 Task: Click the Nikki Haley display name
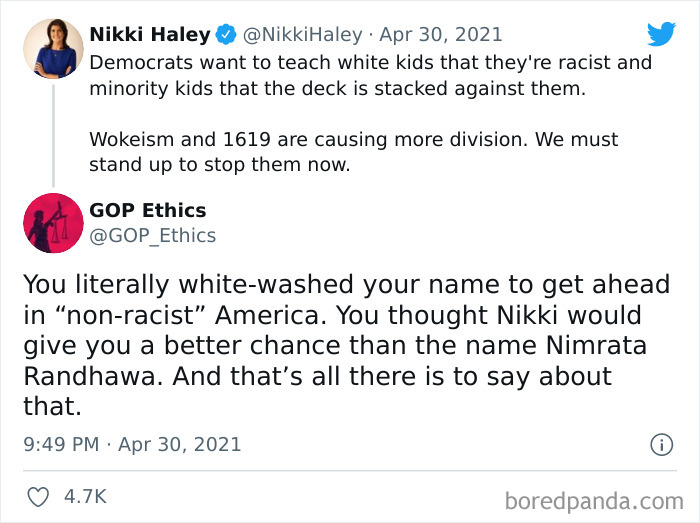150,35
